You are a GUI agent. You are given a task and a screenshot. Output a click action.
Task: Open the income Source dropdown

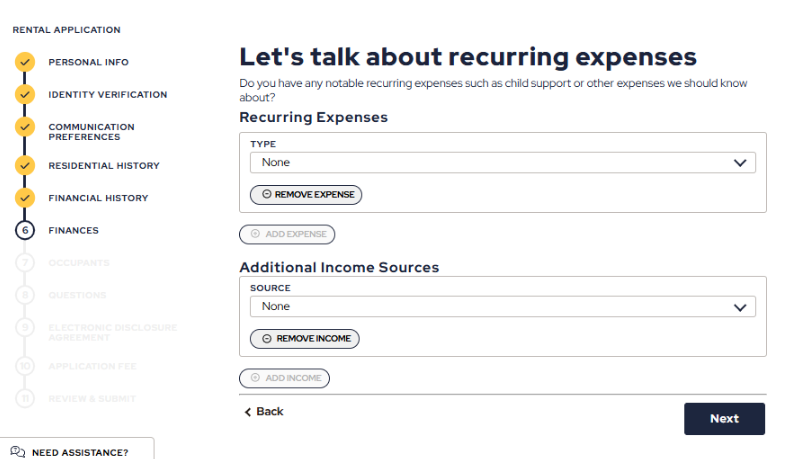point(502,307)
